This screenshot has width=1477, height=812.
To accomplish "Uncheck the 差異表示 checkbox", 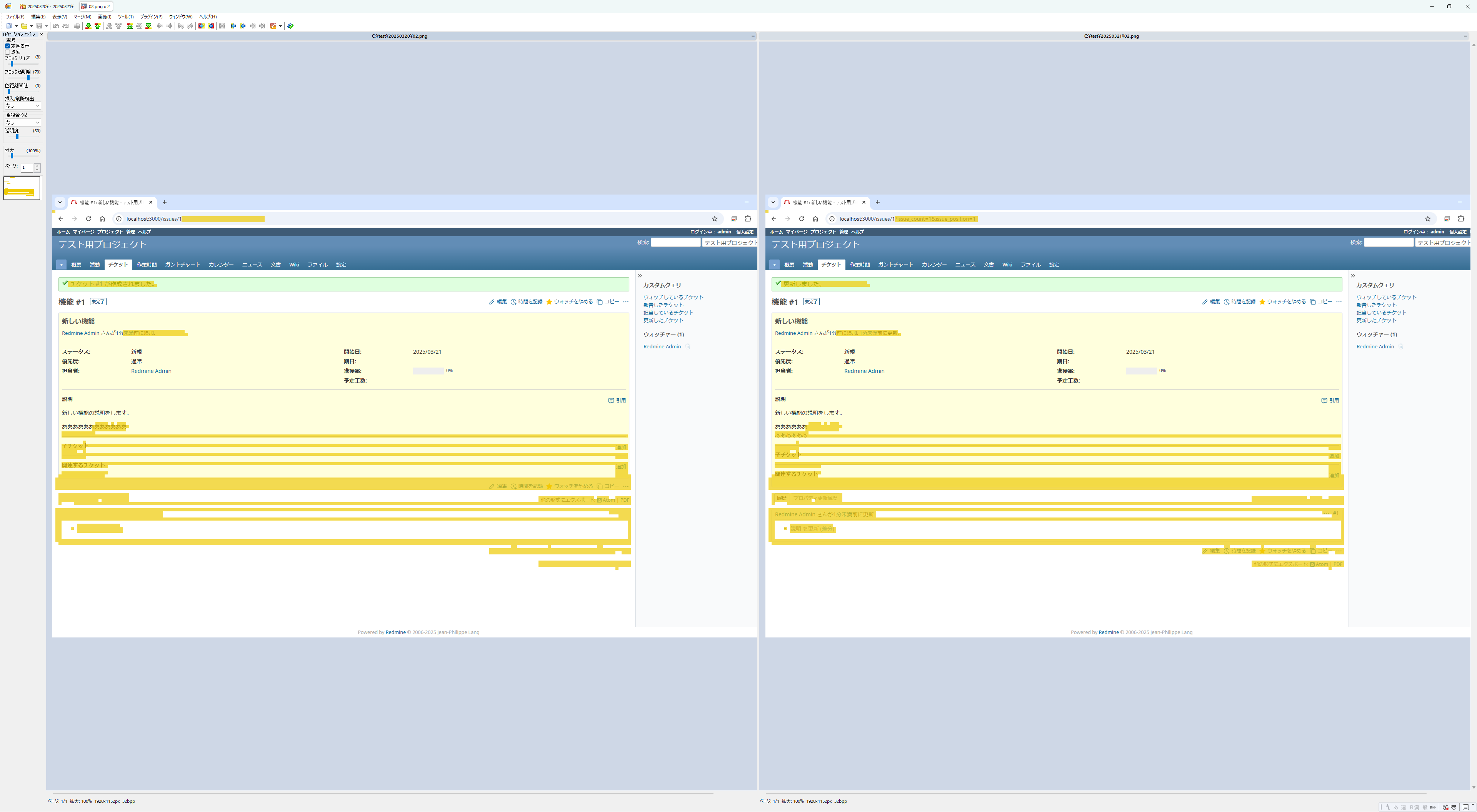I will [x=7, y=46].
